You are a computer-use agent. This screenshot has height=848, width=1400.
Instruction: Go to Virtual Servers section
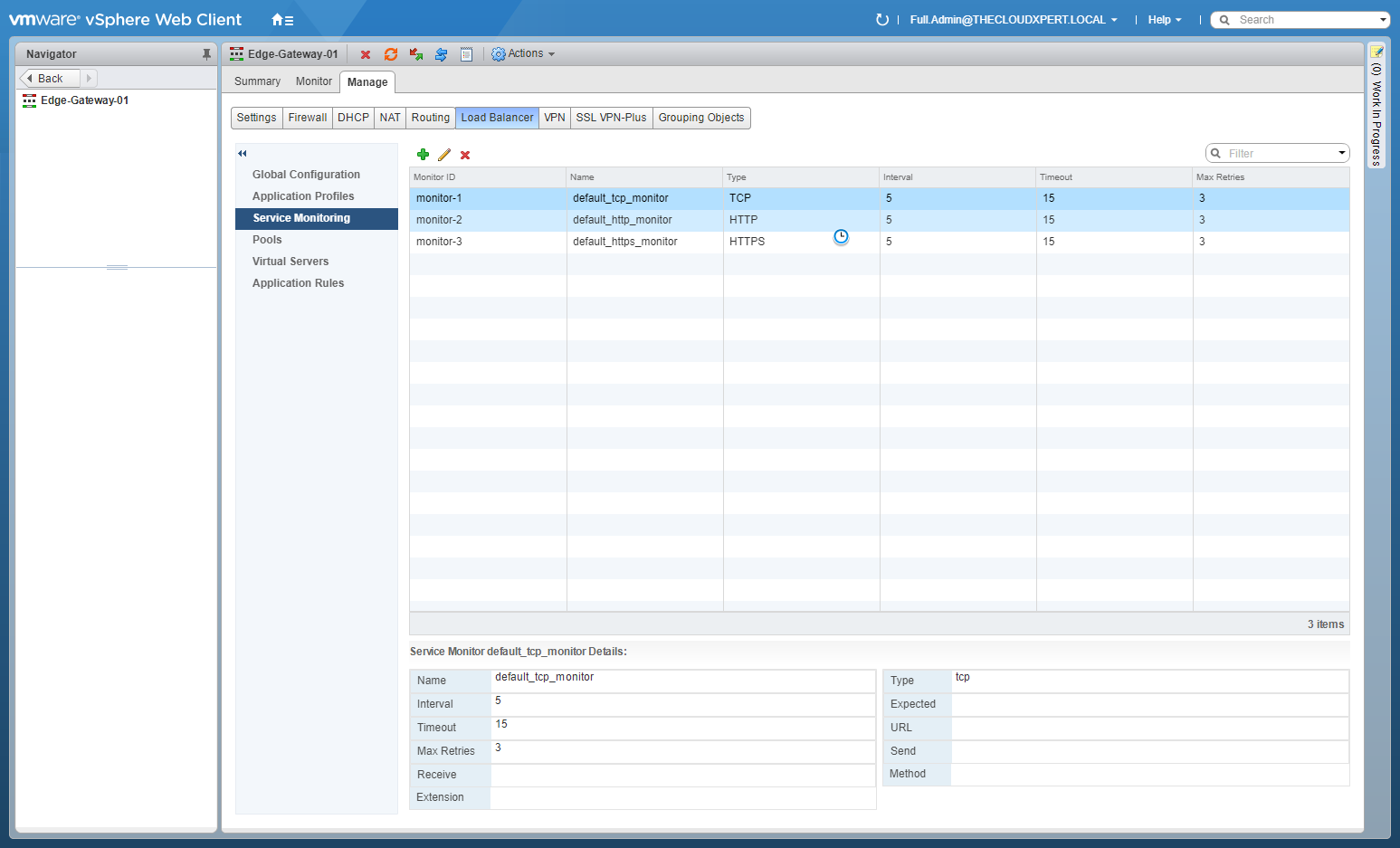[x=290, y=262]
